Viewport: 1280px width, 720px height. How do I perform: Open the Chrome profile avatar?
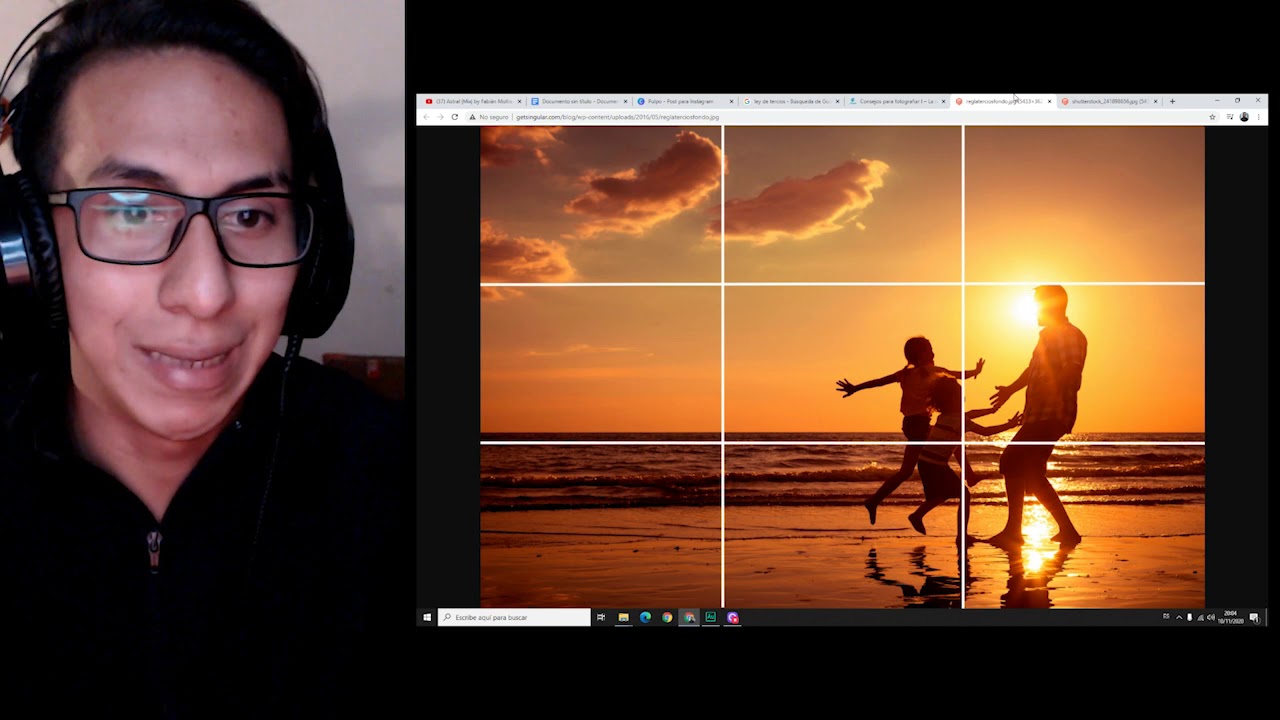(1244, 117)
